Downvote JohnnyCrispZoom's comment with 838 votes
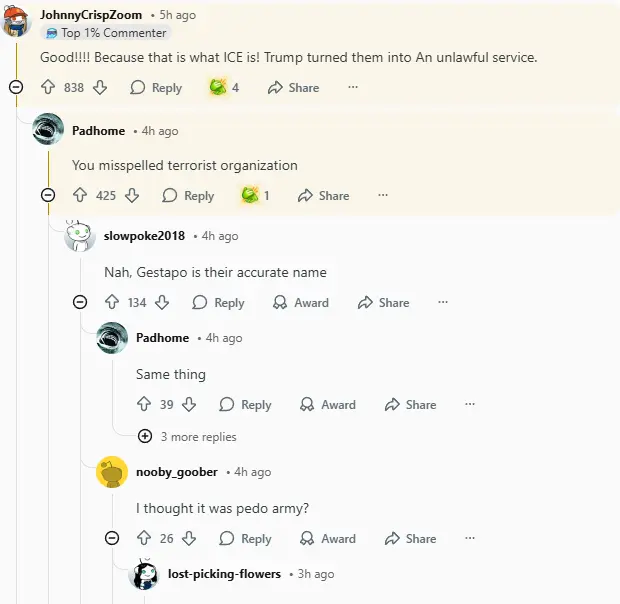The image size is (620, 604). [100, 88]
